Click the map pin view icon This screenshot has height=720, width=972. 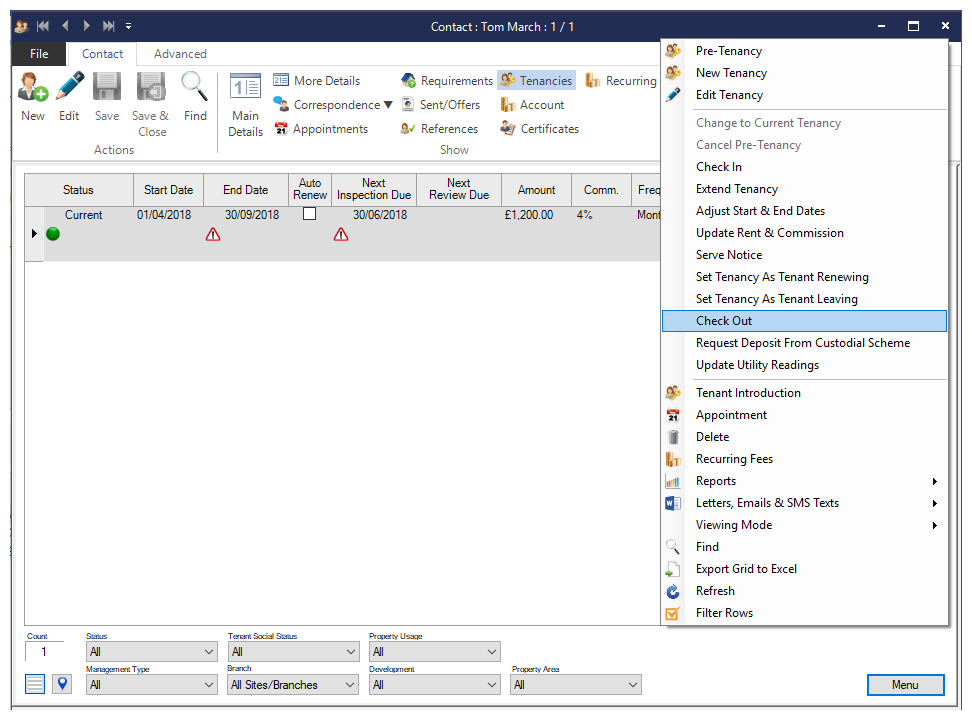click(62, 684)
